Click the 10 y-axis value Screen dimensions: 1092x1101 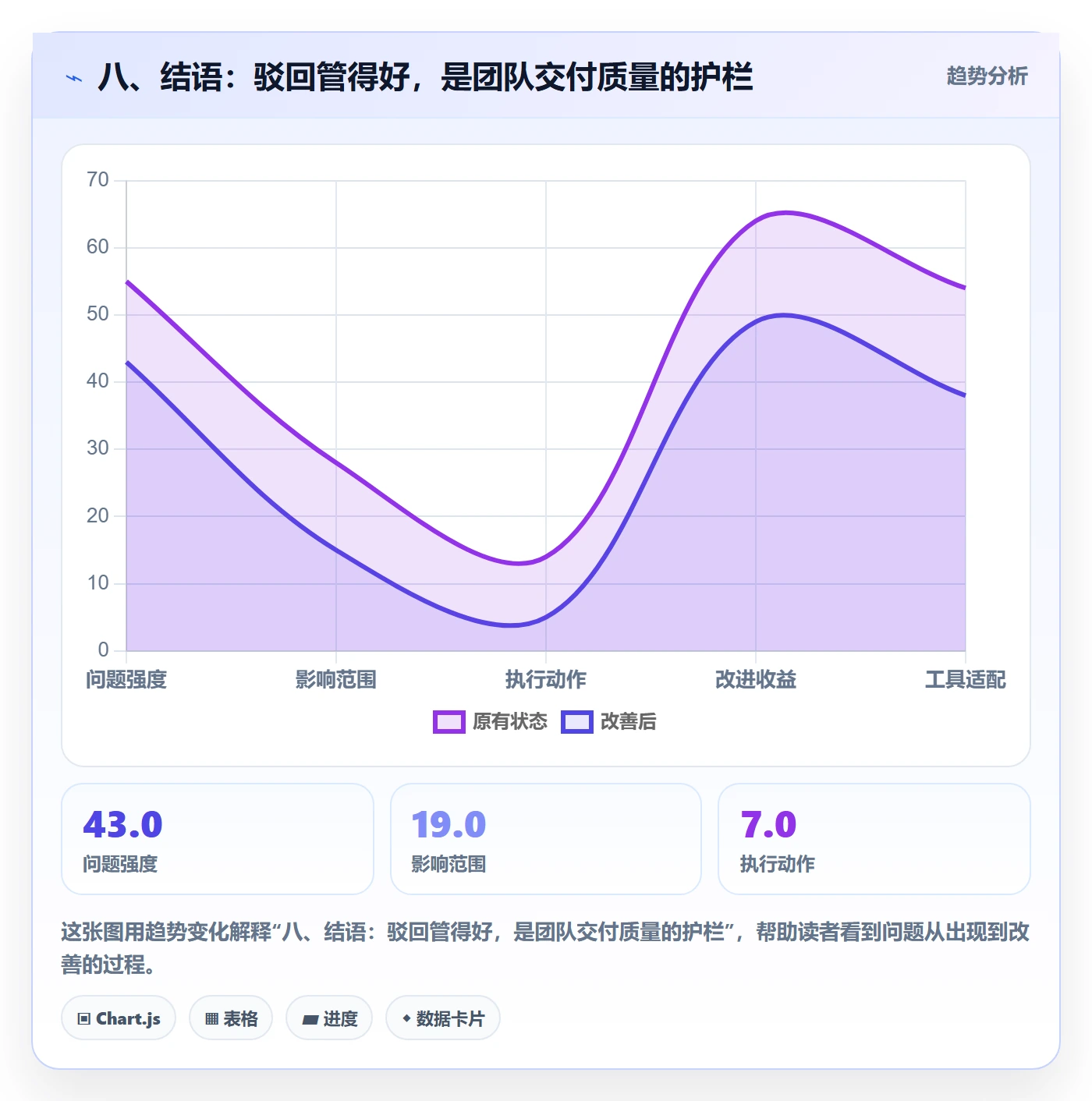[97, 582]
